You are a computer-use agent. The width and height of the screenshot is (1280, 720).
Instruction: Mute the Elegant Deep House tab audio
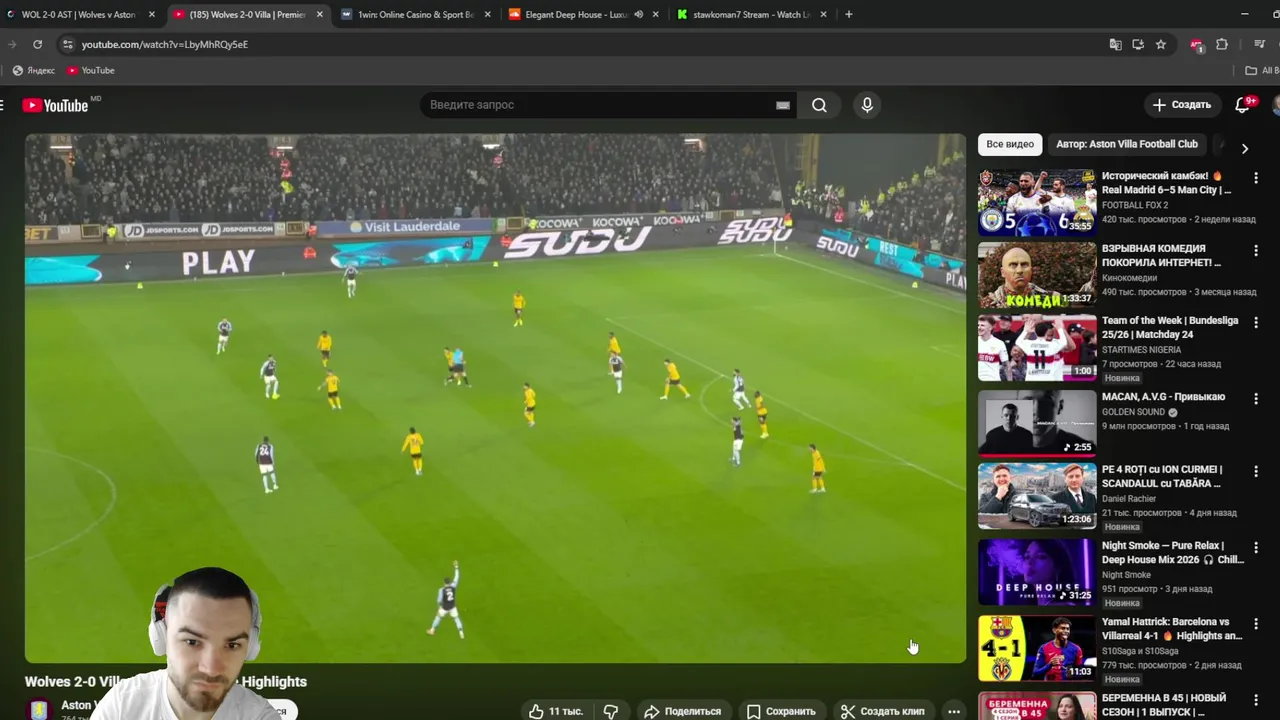click(x=638, y=14)
